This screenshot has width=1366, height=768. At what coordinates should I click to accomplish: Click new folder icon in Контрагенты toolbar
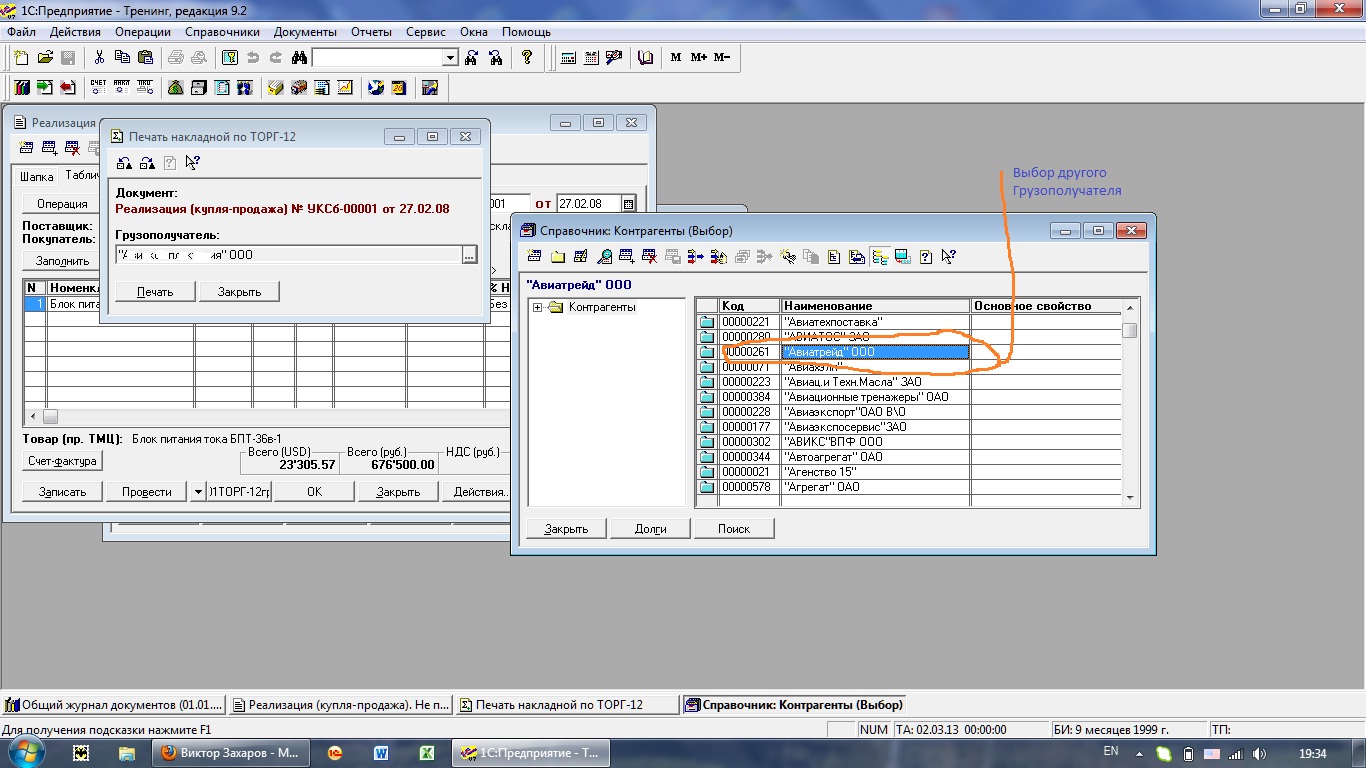tap(558, 256)
